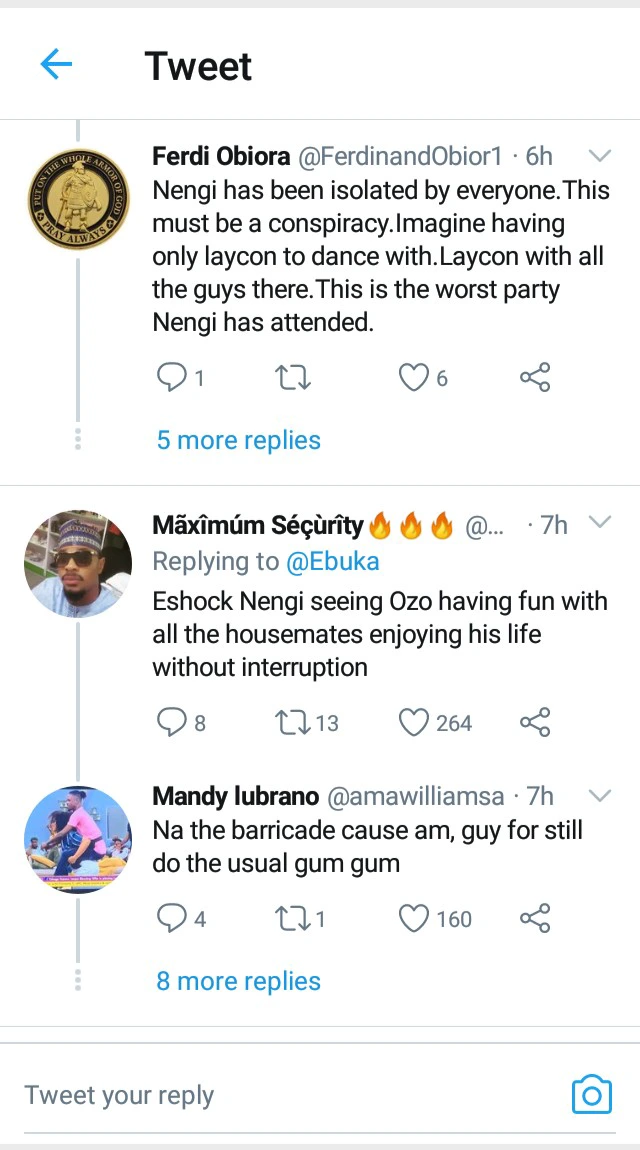Share Mandy lubrano's tweet
The height and width of the screenshot is (1150, 640).
pyautogui.click(x=535, y=918)
